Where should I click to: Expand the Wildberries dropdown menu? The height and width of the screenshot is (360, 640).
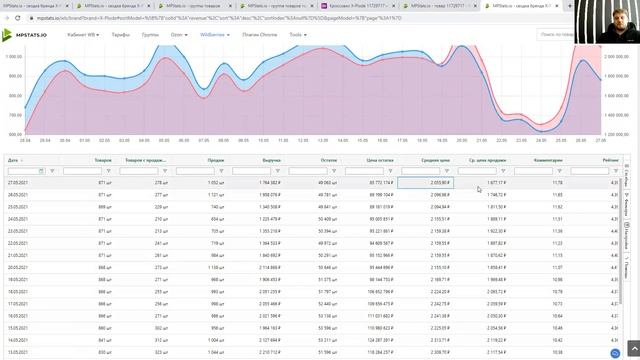(215, 35)
